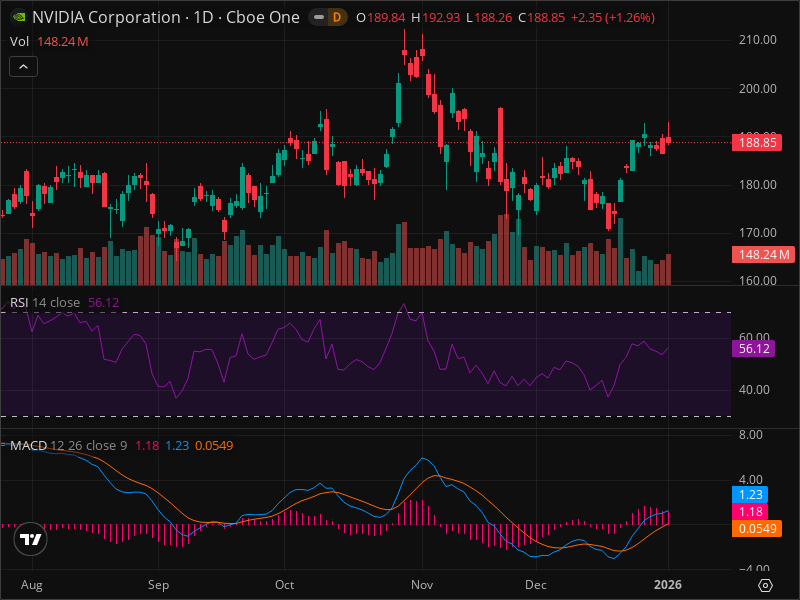
Task: Click the Dec label on time axis
Action: [536, 585]
